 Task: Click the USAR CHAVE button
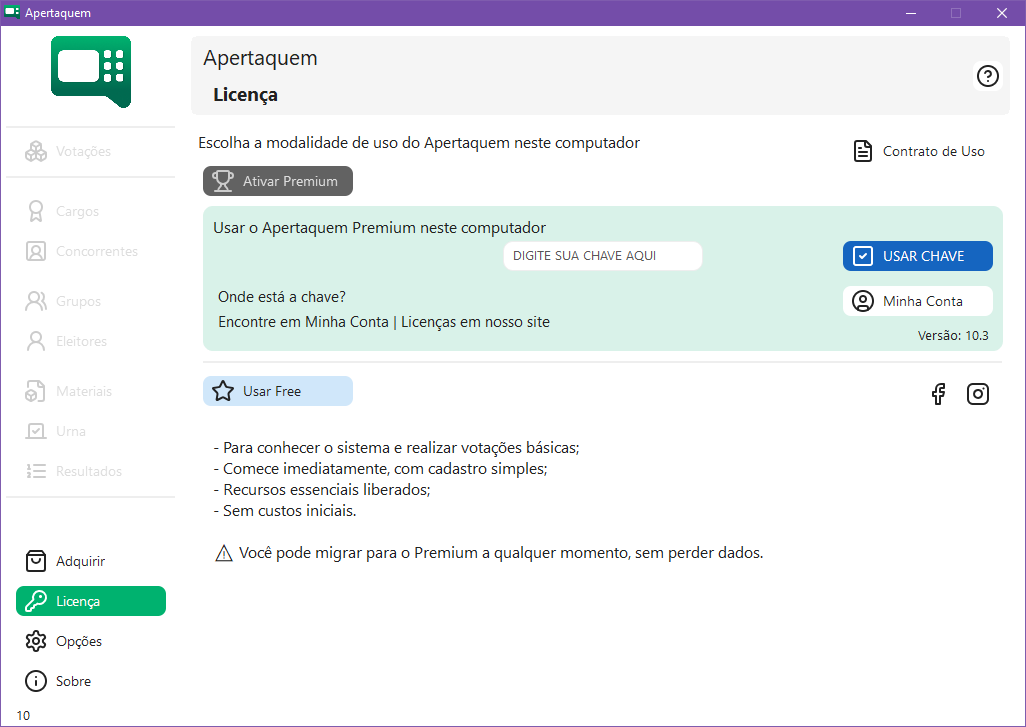point(917,256)
